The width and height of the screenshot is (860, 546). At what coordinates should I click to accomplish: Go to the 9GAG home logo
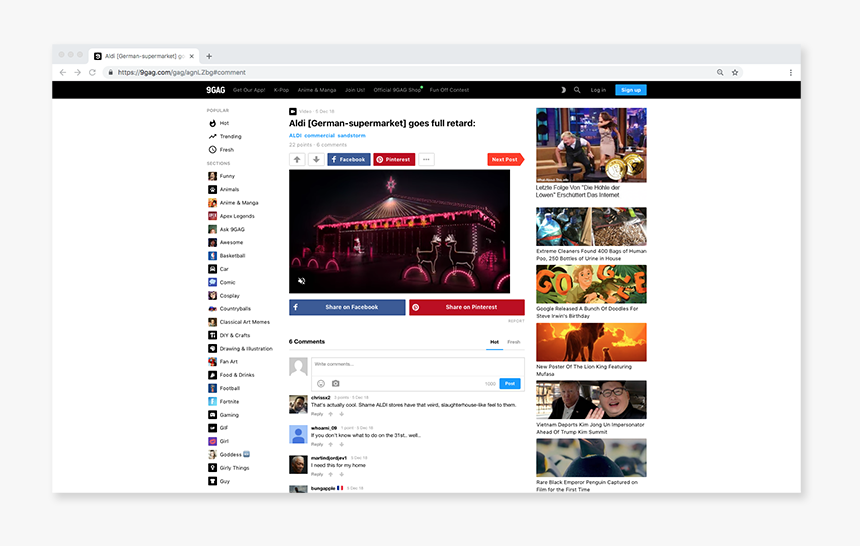coord(214,90)
